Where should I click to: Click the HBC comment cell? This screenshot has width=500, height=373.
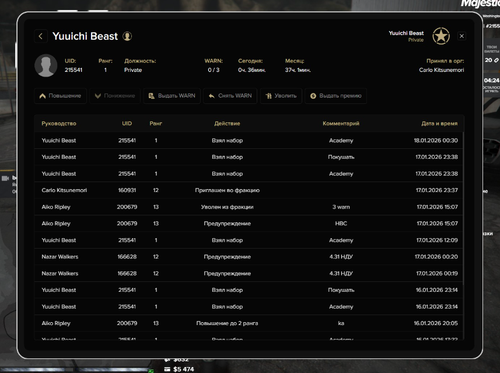click(x=341, y=224)
